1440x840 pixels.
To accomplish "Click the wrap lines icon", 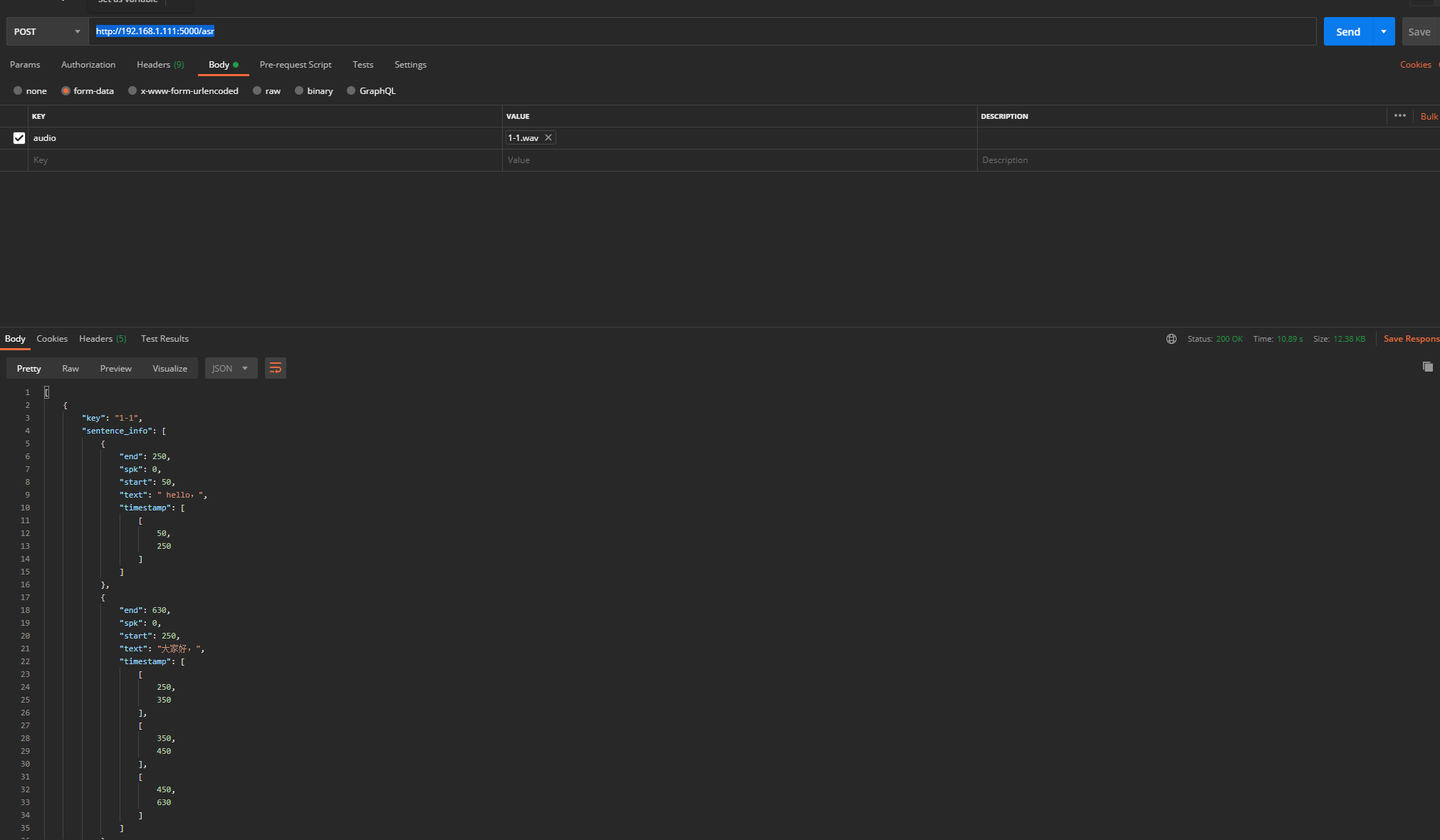I will click(275, 368).
